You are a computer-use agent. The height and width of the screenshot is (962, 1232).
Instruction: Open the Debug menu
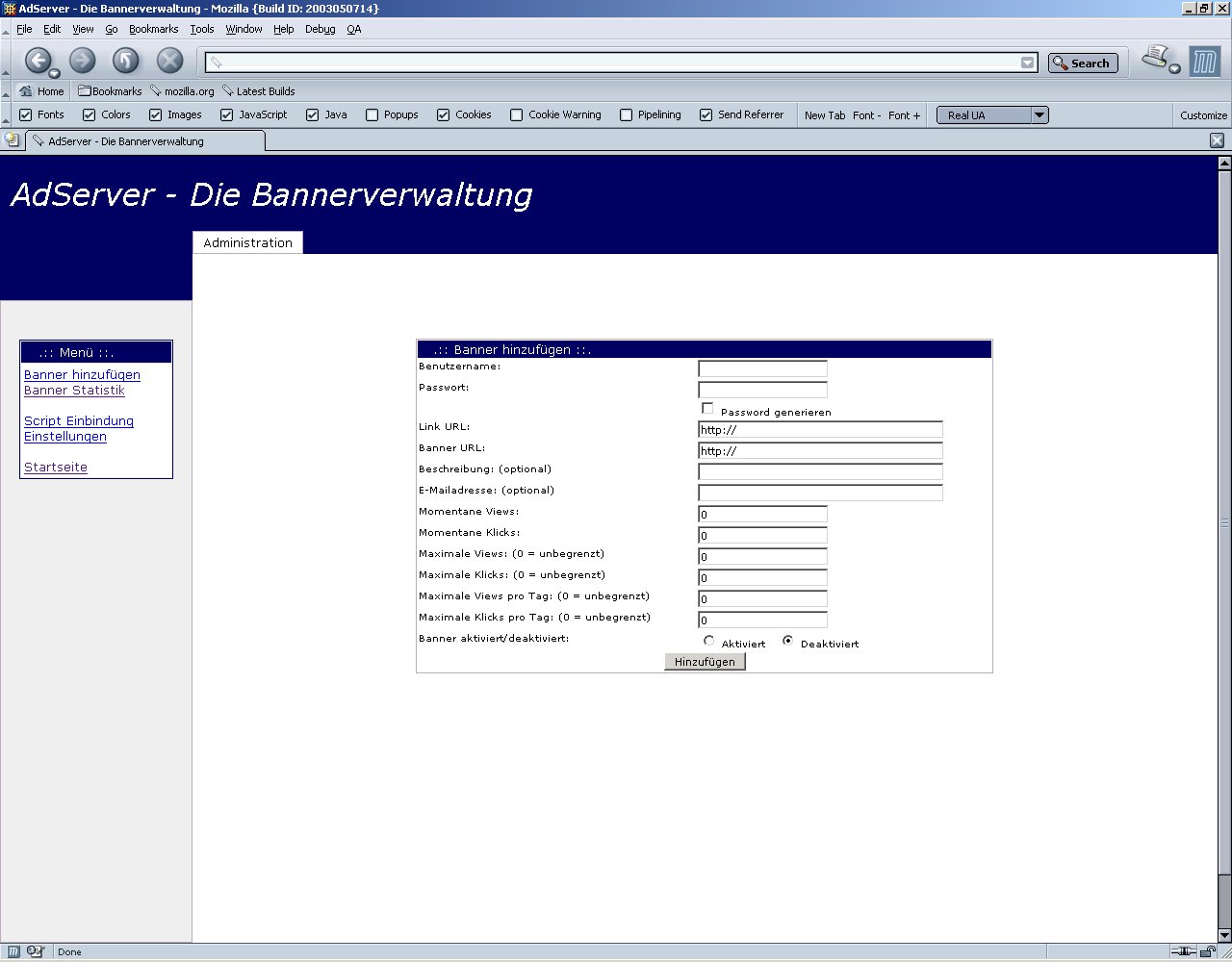click(x=321, y=29)
